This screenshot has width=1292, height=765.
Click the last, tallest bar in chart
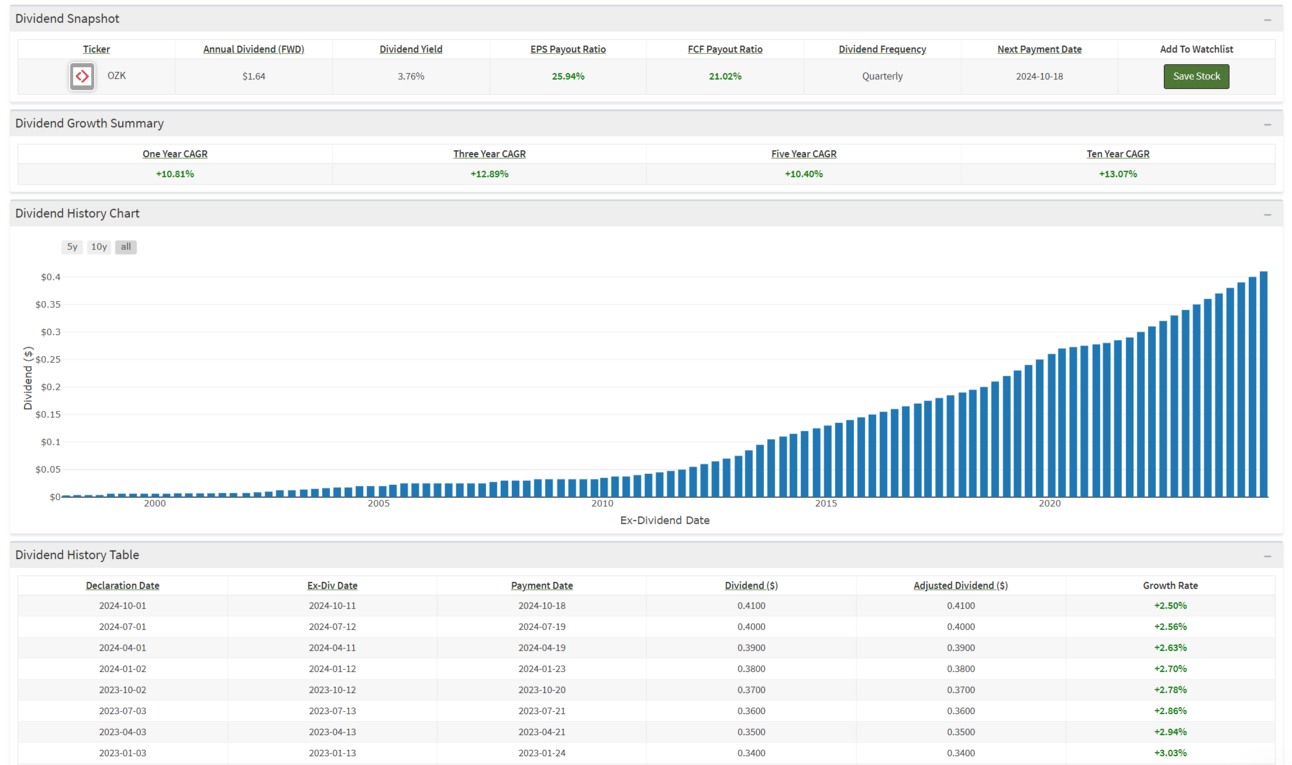coord(1264,385)
